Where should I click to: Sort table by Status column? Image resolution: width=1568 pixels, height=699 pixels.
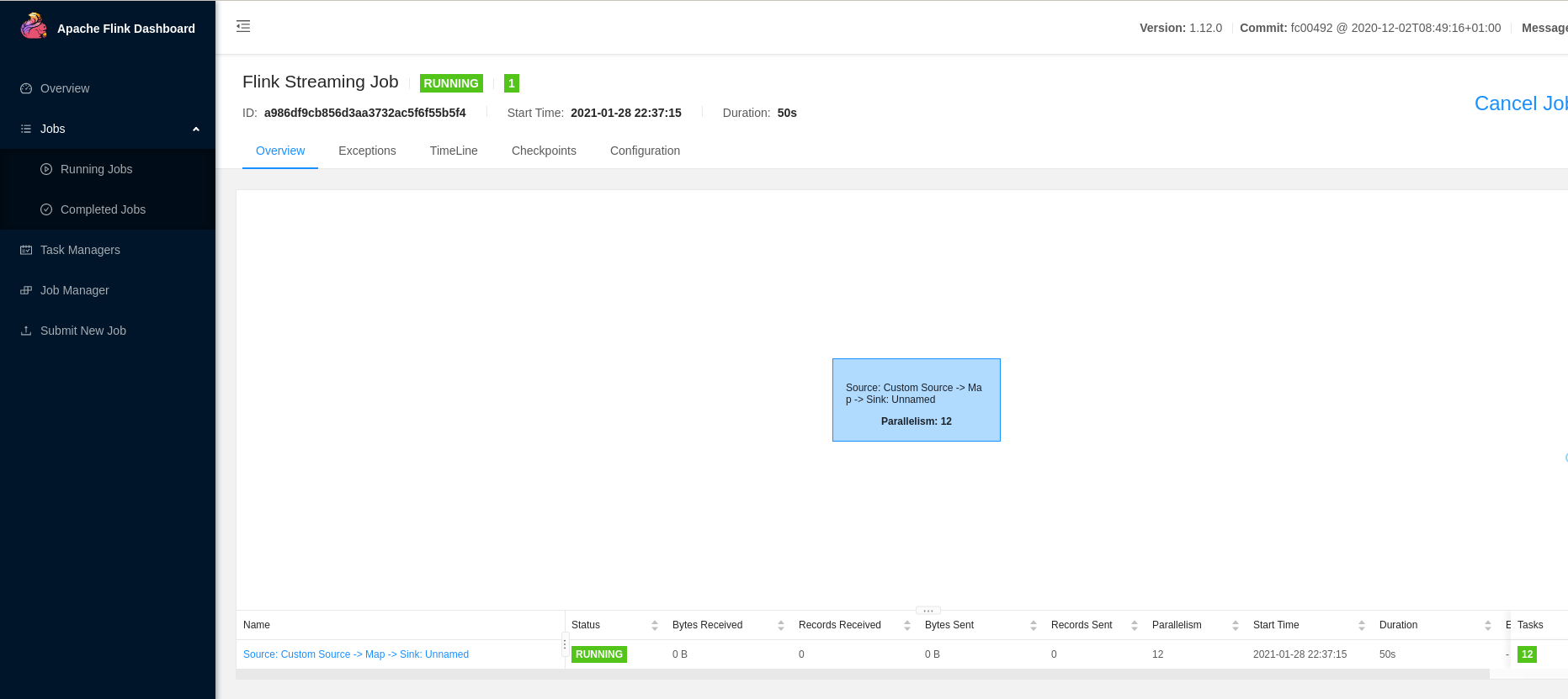tap(655, 625)
